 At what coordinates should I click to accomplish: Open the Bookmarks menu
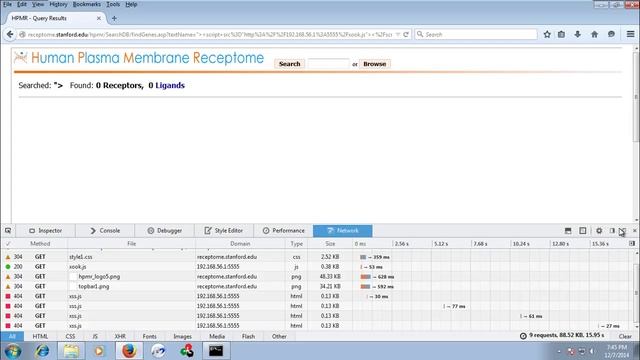tap(87, 4)
